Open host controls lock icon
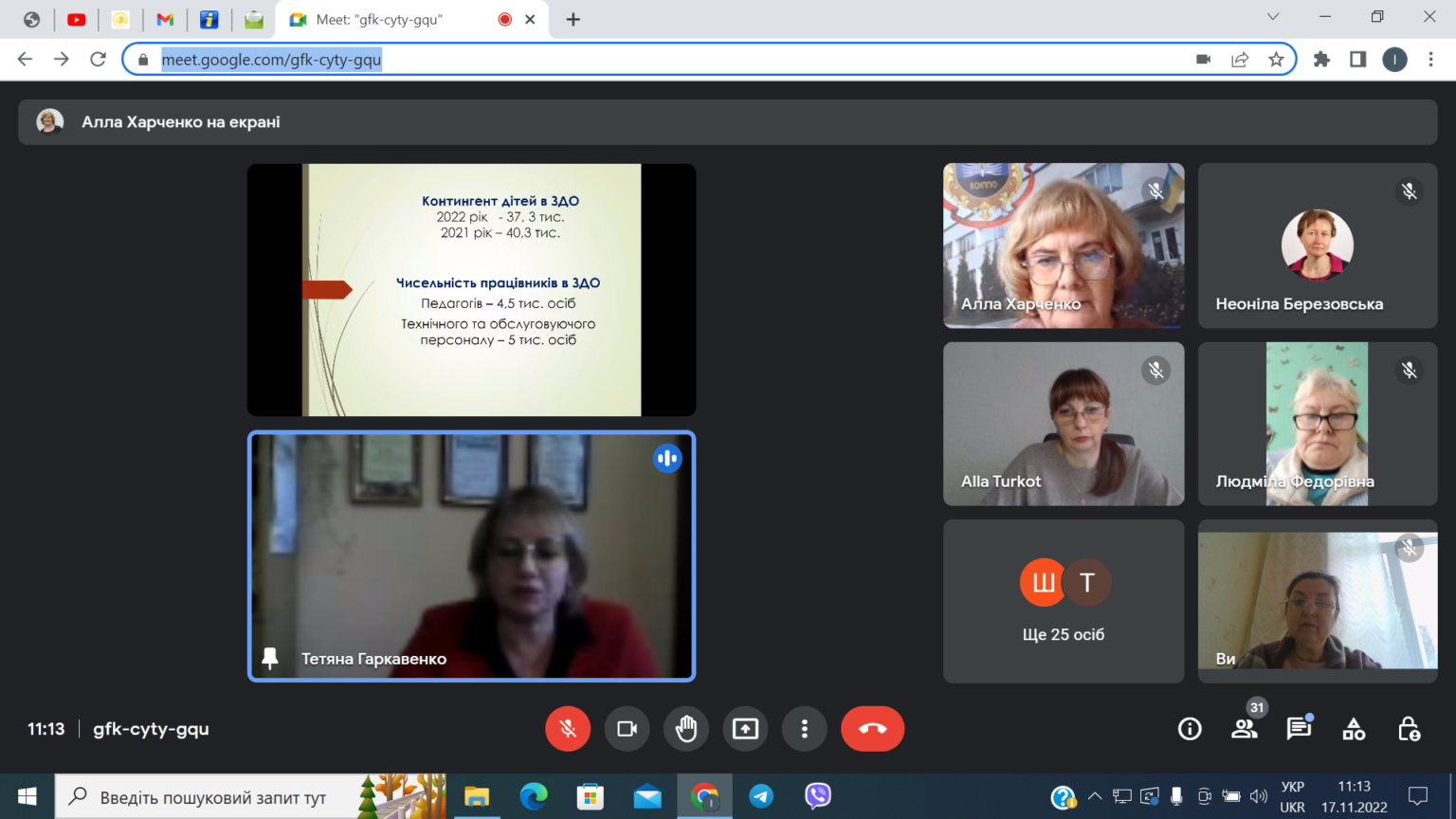 1409,729
